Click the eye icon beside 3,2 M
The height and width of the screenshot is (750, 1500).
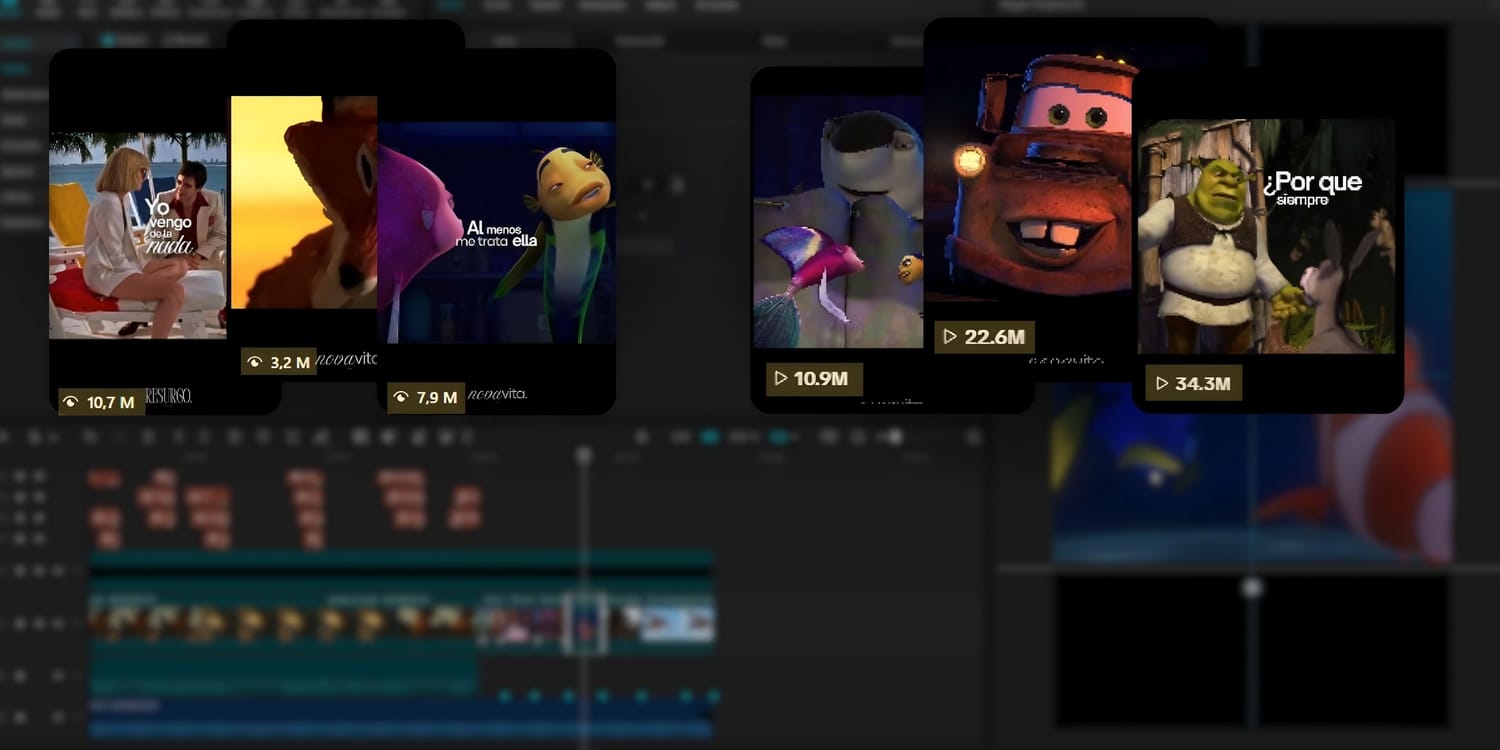click(254, 363)
